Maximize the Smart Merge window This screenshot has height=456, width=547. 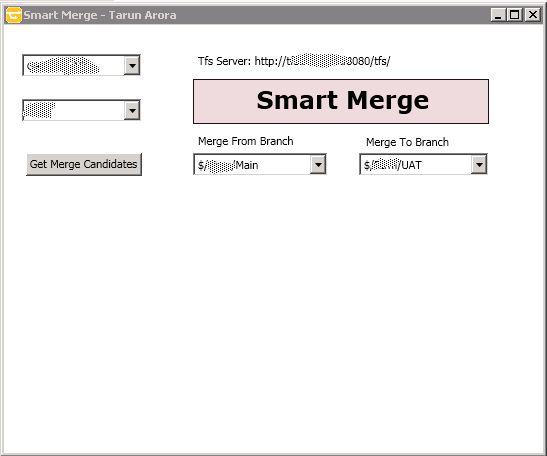pyautogui.click(x=515, y=15)
